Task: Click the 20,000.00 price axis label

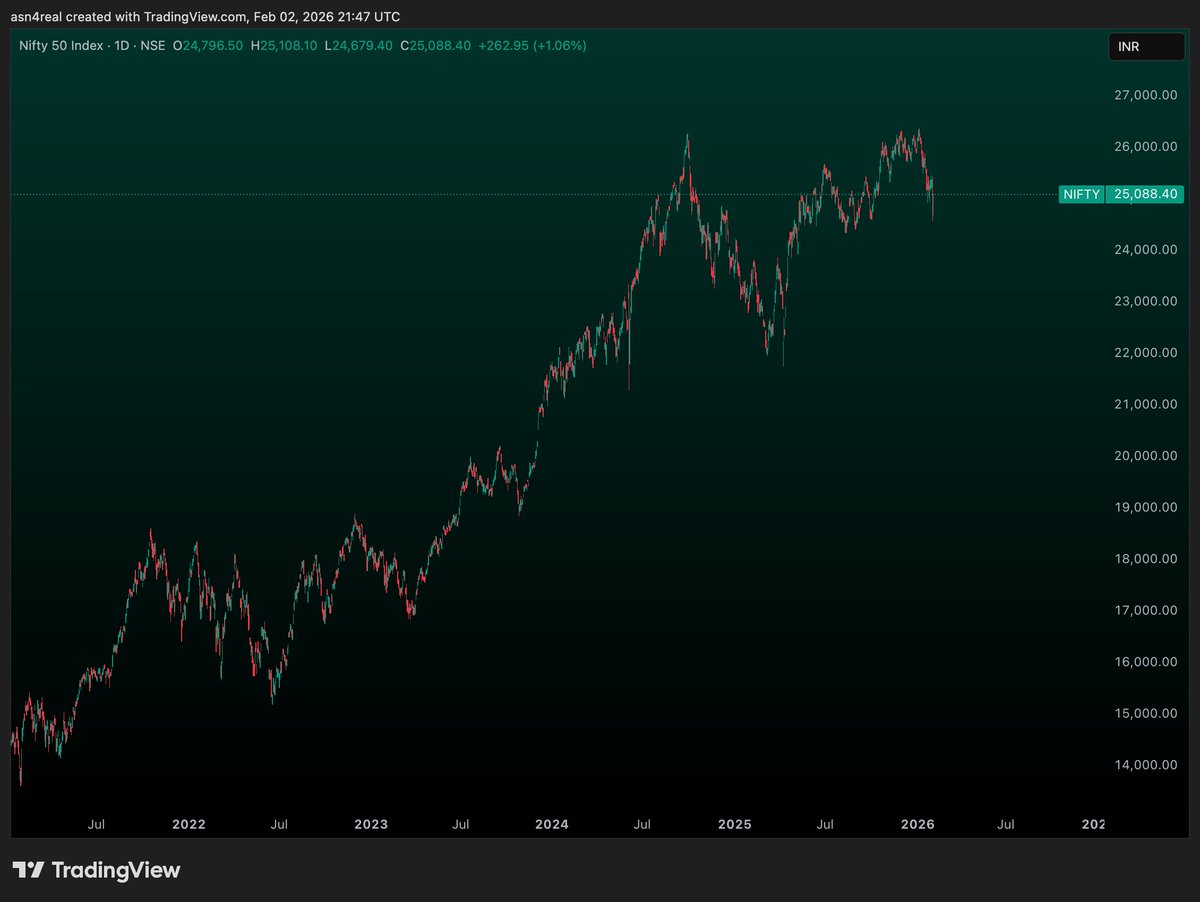Action: tap(1146, 456)
